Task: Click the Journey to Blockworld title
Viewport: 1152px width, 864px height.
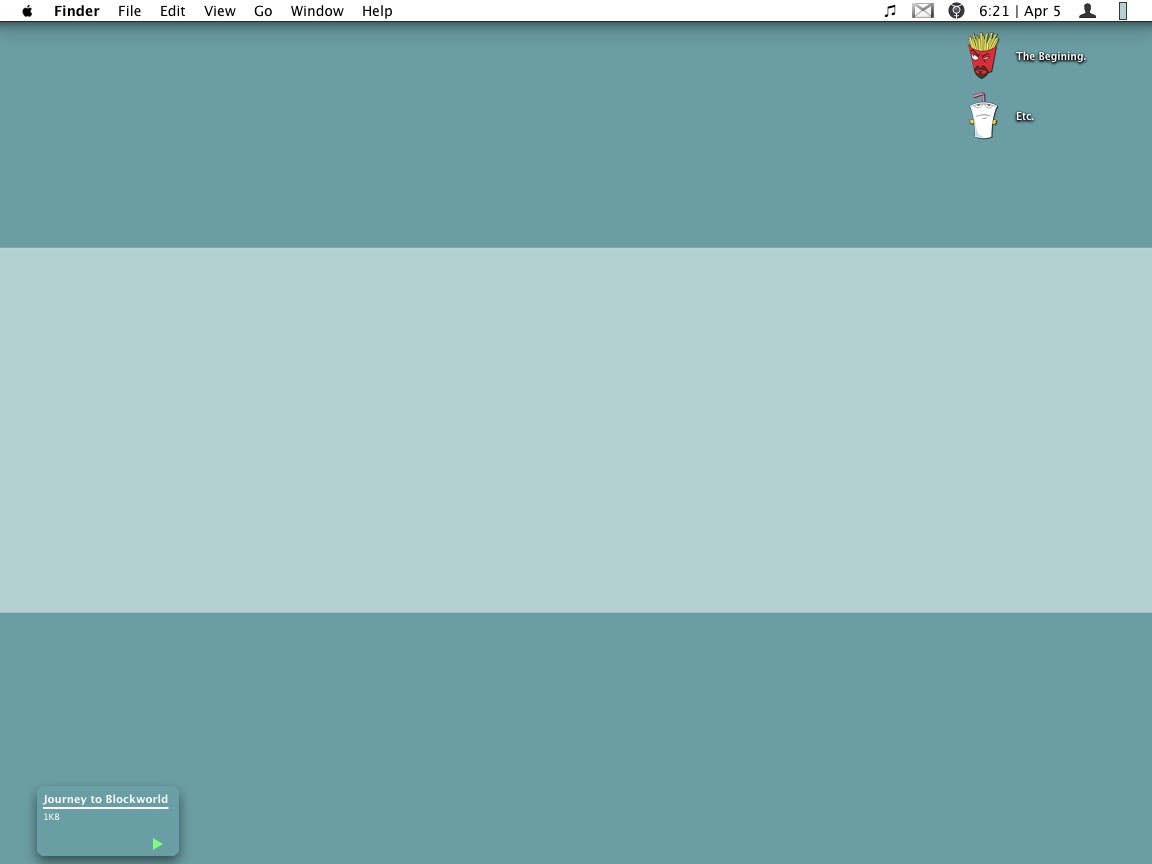Action: 105,799
